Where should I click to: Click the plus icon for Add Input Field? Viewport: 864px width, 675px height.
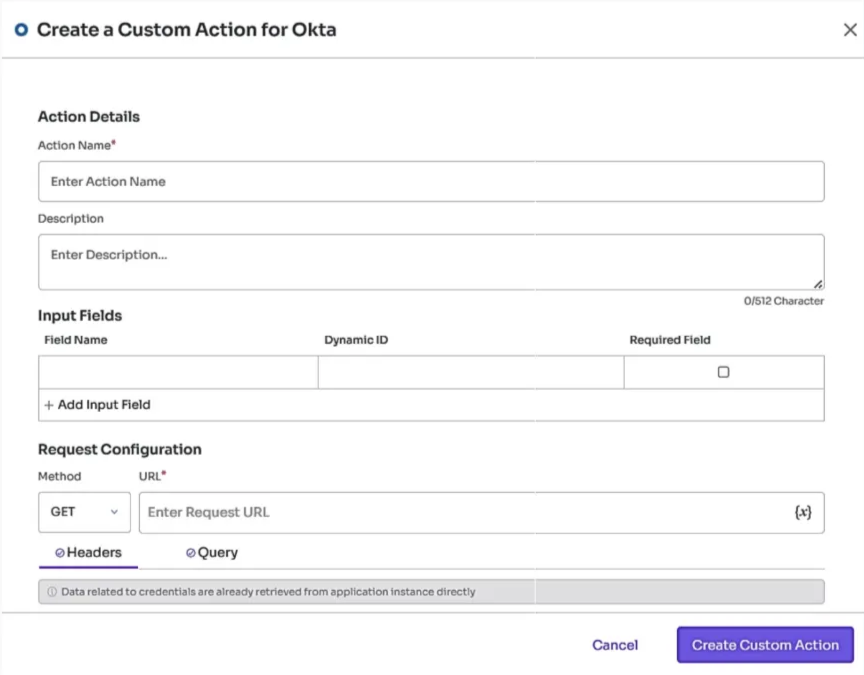48,405
